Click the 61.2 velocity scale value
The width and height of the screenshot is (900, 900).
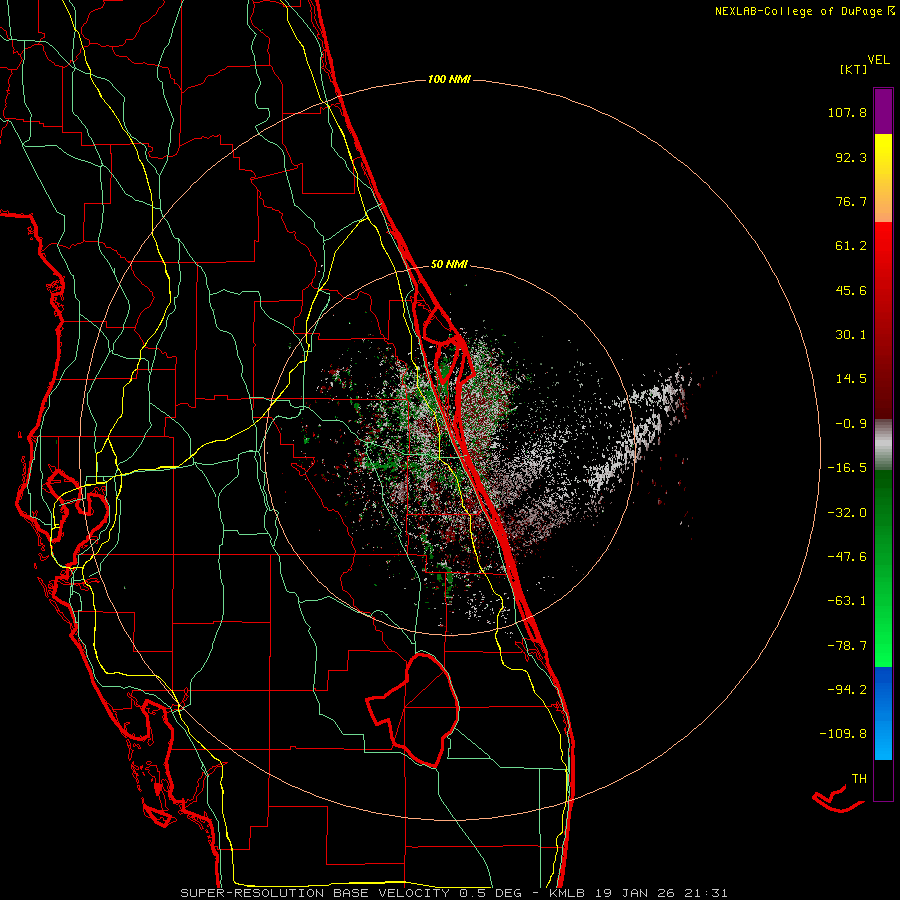click(851, 246)
